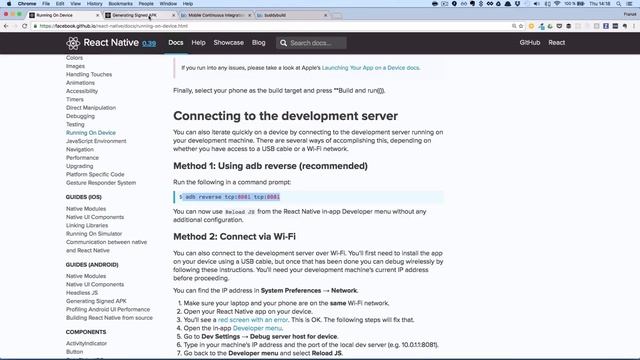Click the browser forward arrow
The image size is (640, 360).
15,26
